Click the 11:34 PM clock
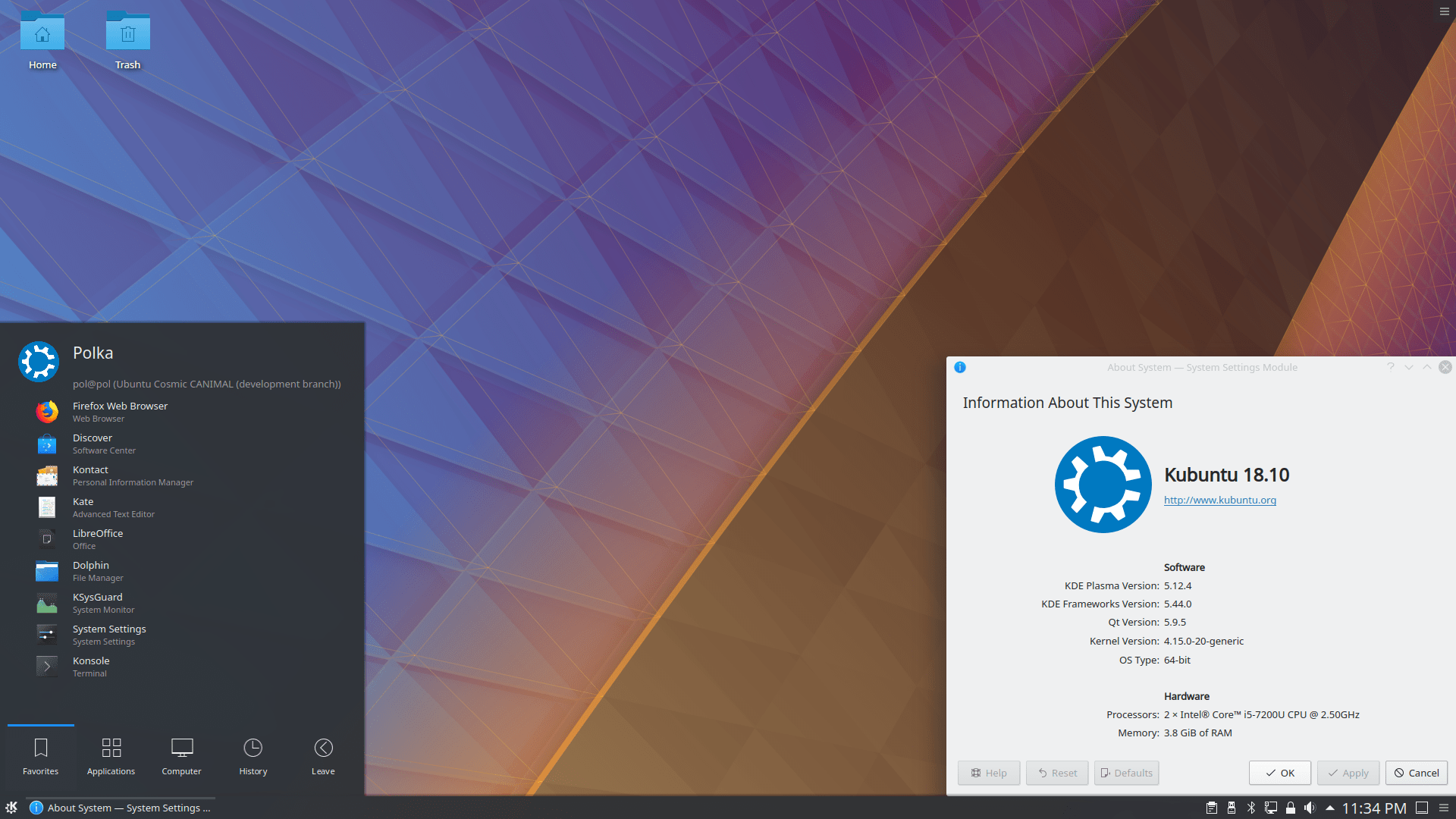 click(1374, 808)
